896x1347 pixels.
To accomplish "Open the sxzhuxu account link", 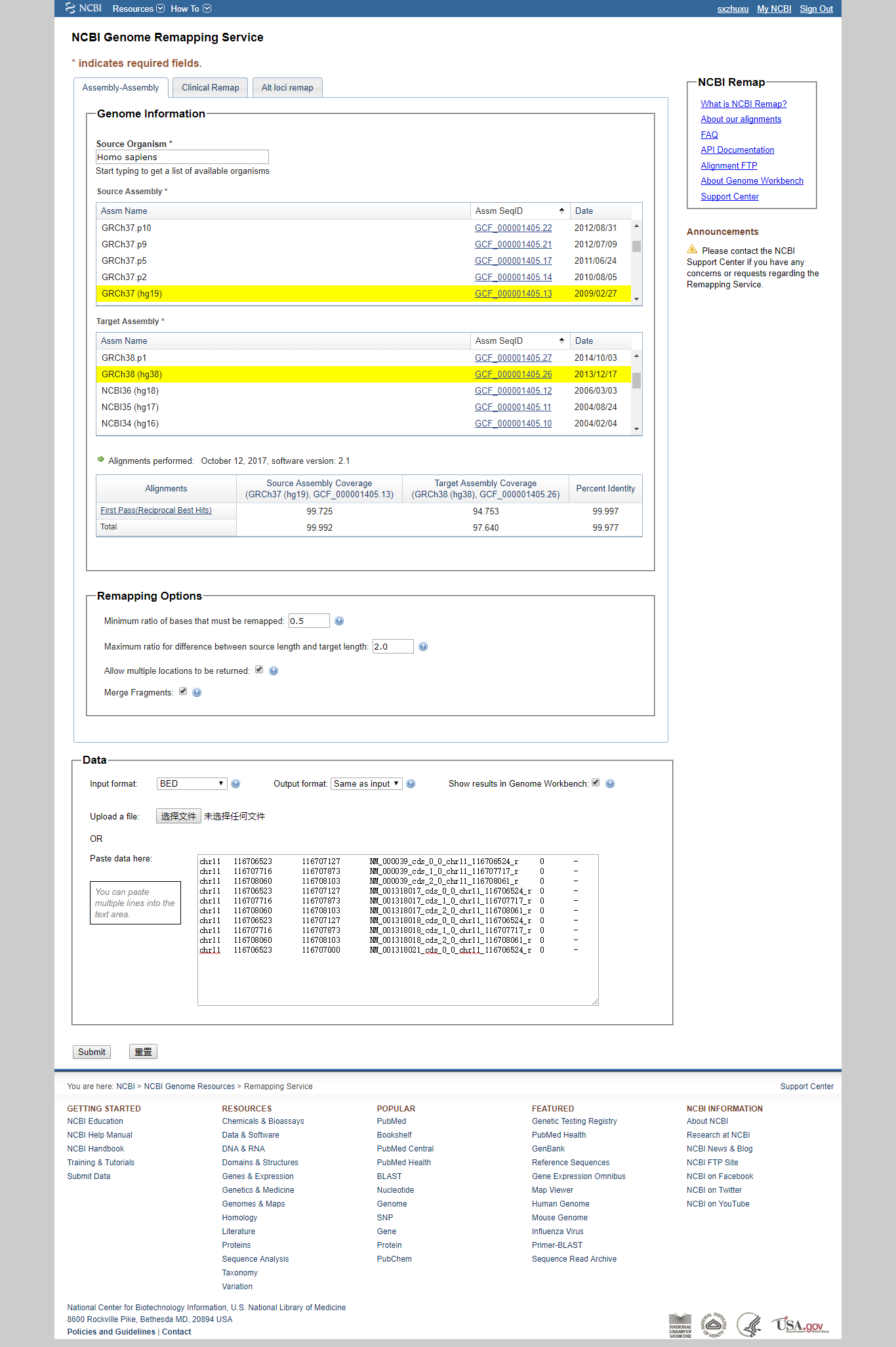I will 733,9.
